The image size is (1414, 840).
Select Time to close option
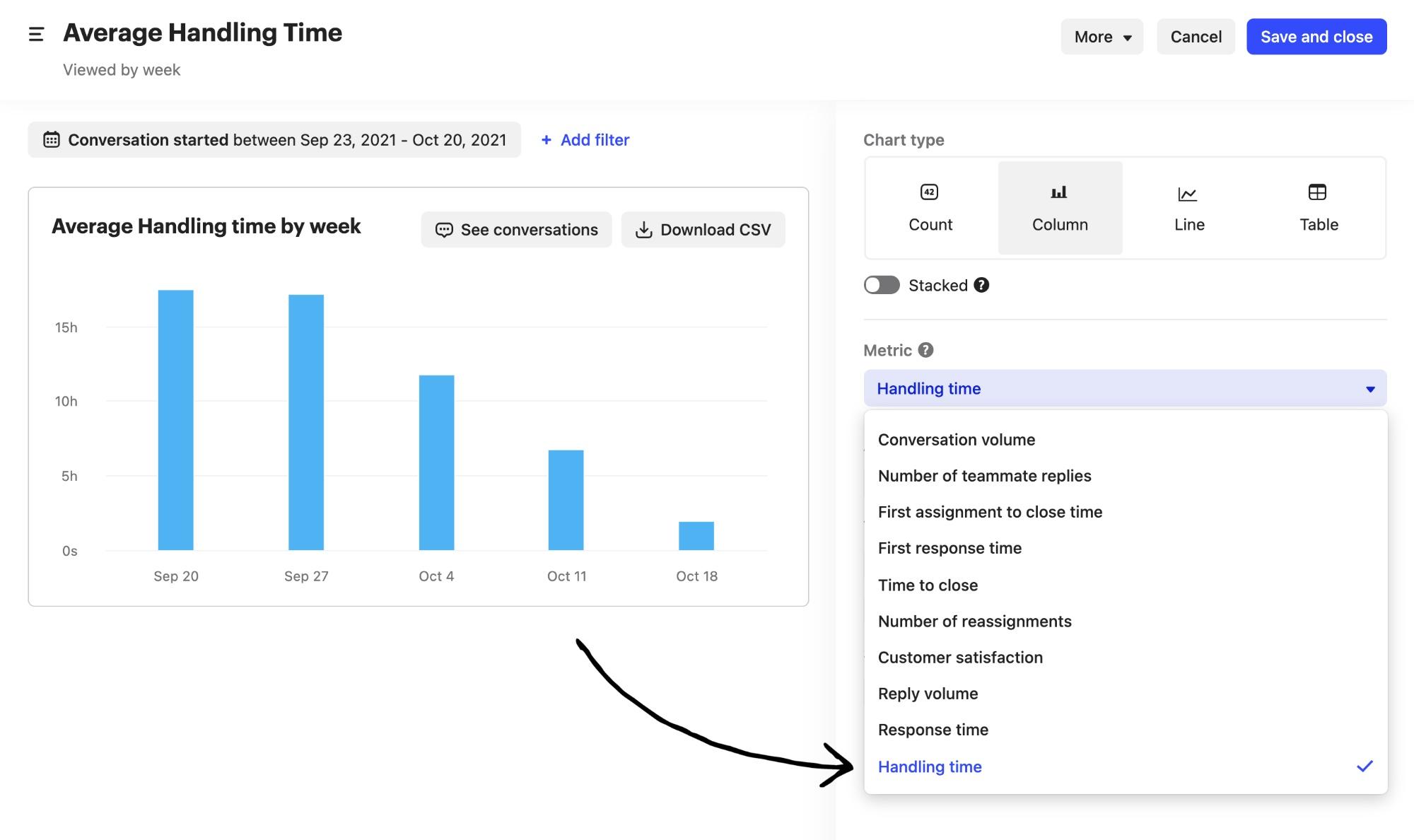pyautogui.click(x=1126, y=585)
